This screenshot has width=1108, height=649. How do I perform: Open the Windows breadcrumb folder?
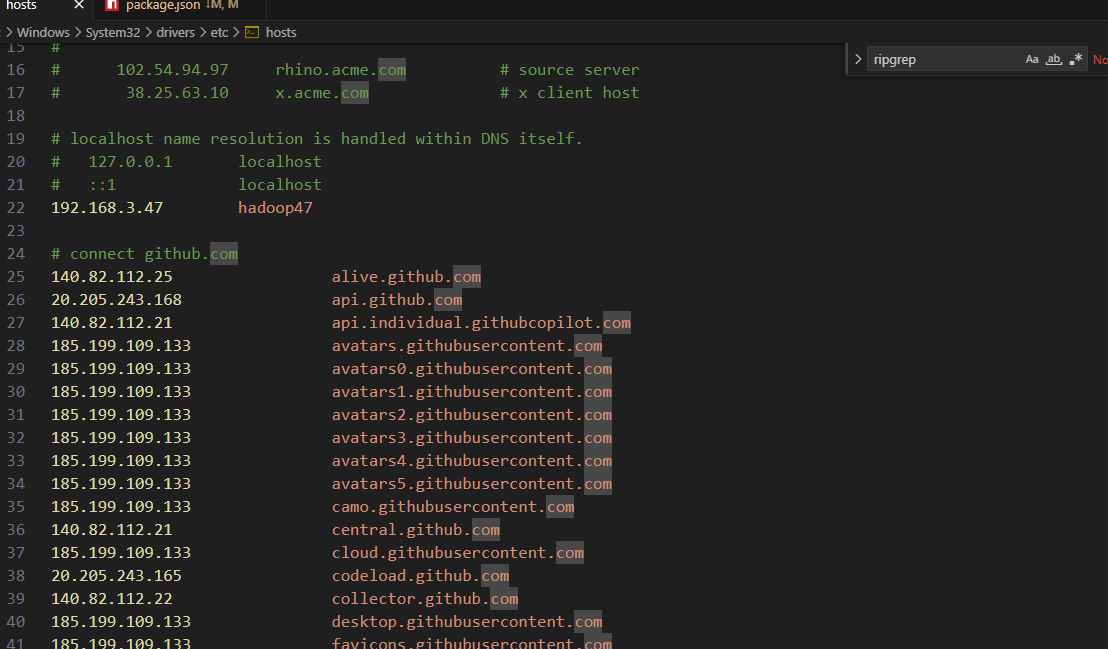coord(43,33)
